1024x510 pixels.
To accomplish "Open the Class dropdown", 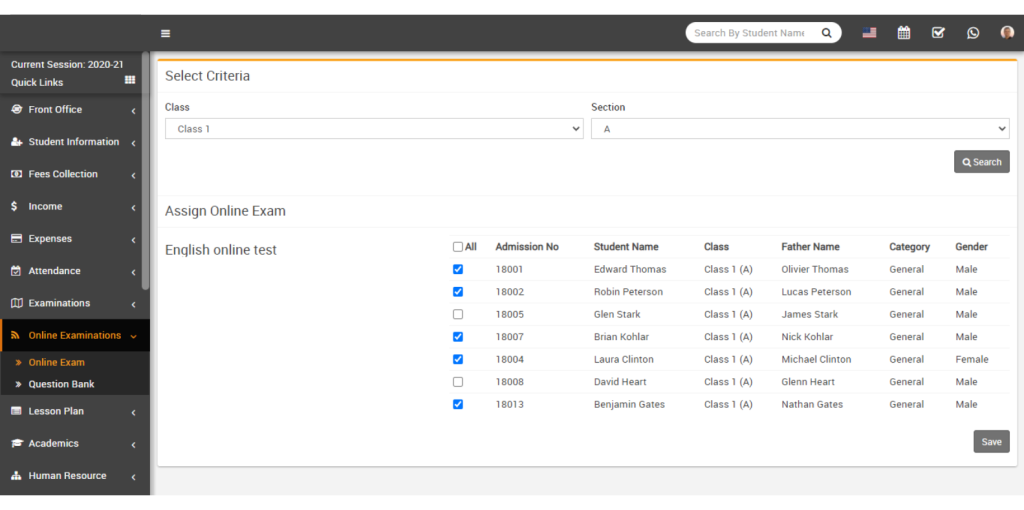I will (x=374, y=129).
